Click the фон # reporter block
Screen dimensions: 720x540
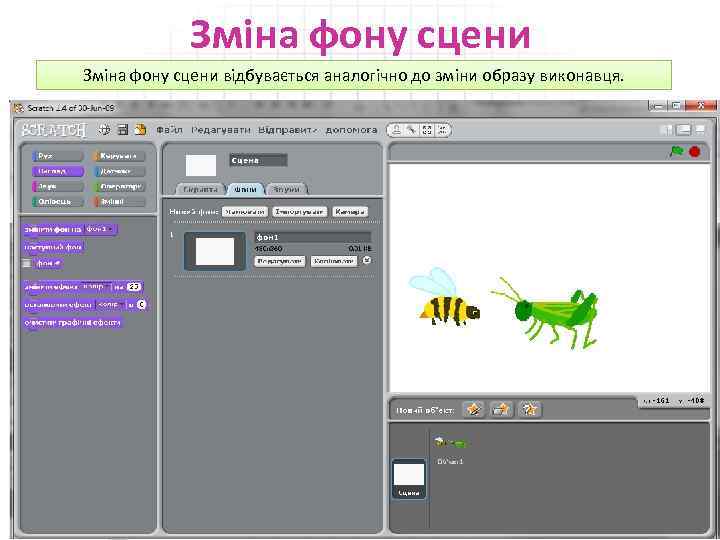pos(49,264)
